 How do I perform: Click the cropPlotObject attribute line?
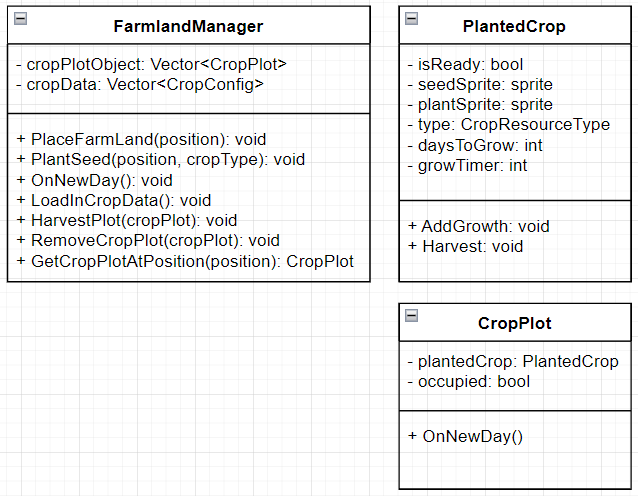[x=151, y=64]
